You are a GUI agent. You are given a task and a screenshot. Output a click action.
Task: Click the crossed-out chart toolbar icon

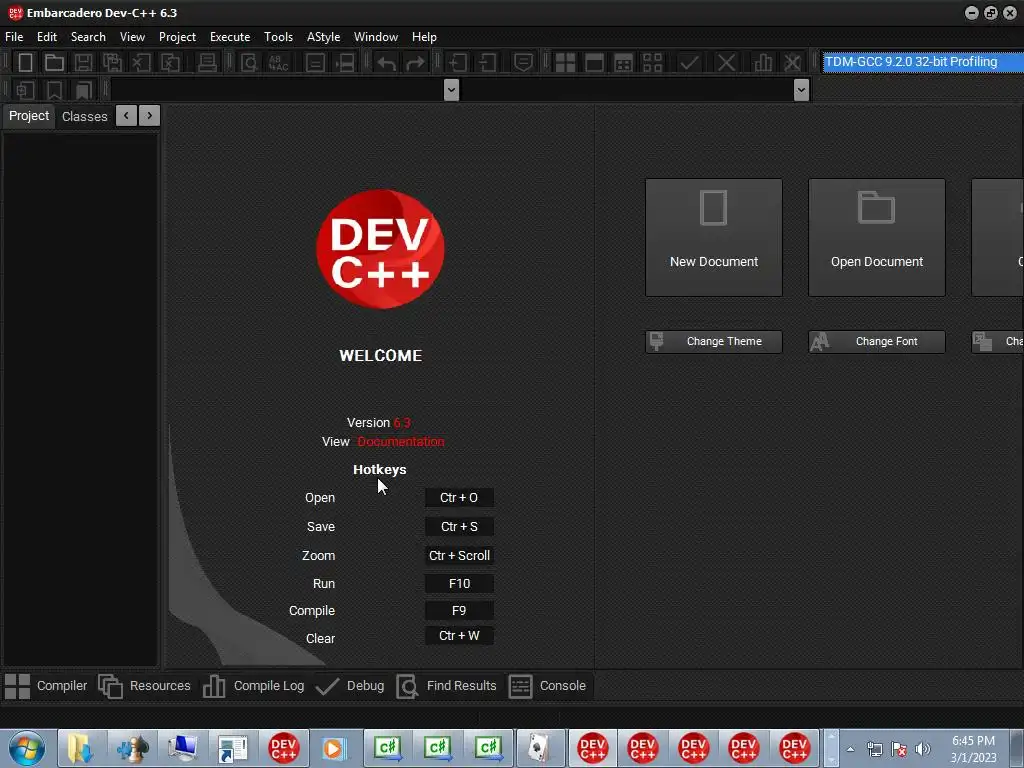[792, 63]
